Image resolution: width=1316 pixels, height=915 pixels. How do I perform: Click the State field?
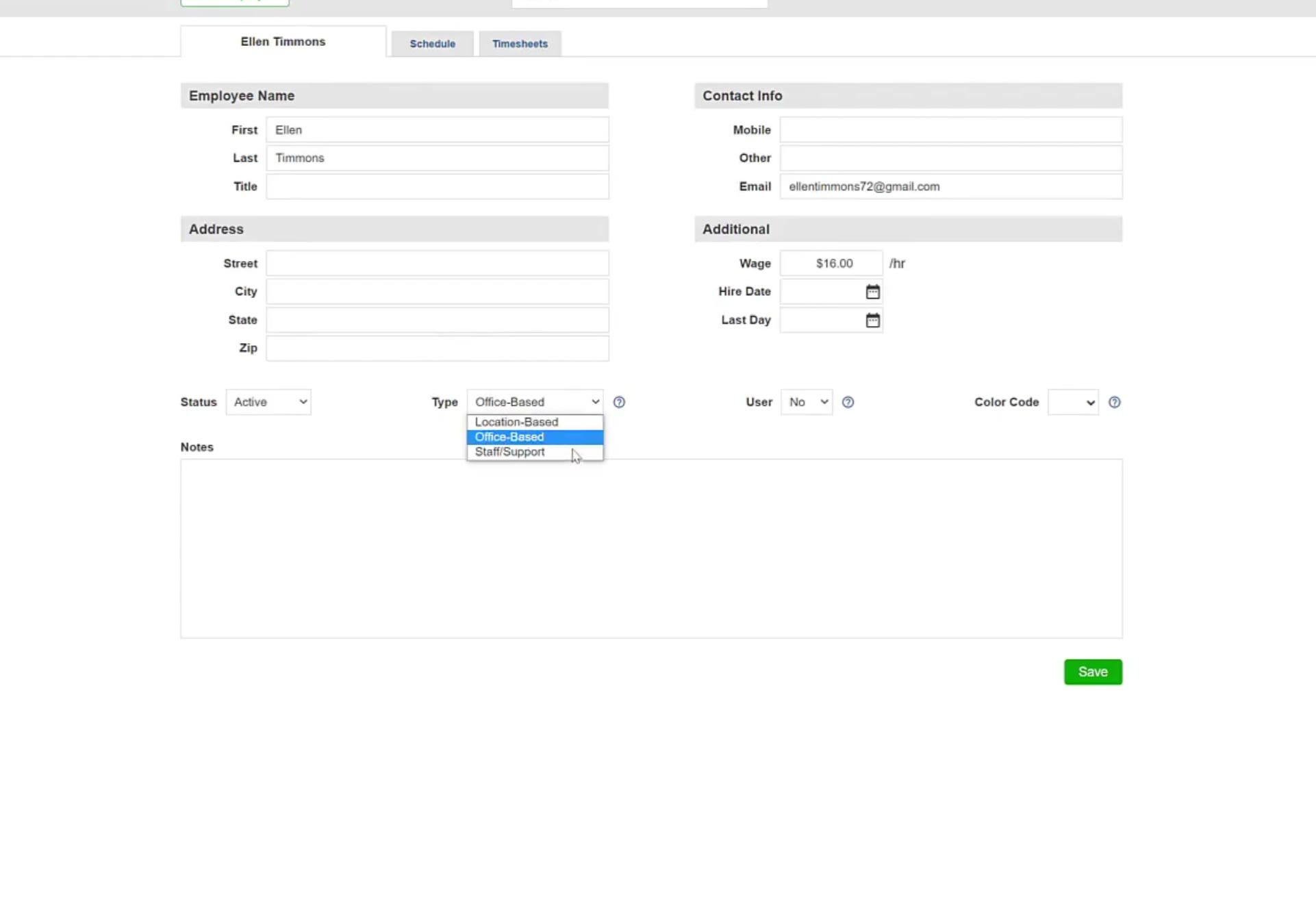pyautogui.click(x=438, y=320)
